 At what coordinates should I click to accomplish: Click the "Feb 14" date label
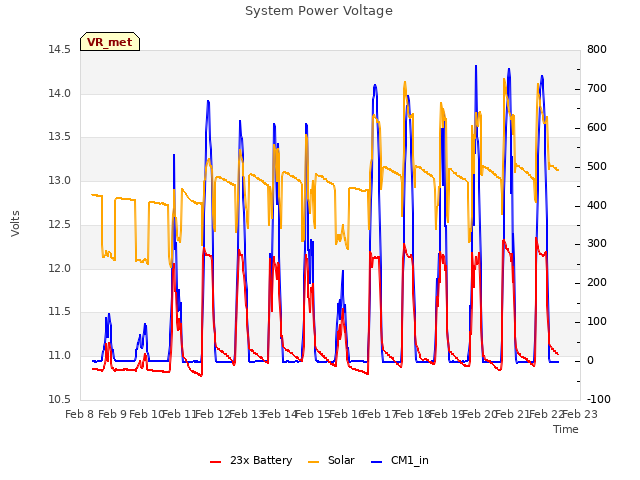pyautogui.click(x=280, y=415)
